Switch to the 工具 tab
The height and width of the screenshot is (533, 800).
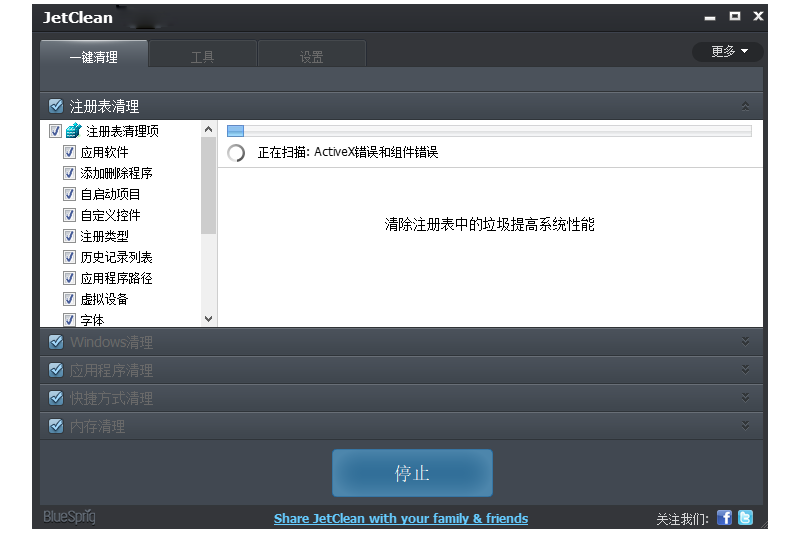click(x=203, y=55)
